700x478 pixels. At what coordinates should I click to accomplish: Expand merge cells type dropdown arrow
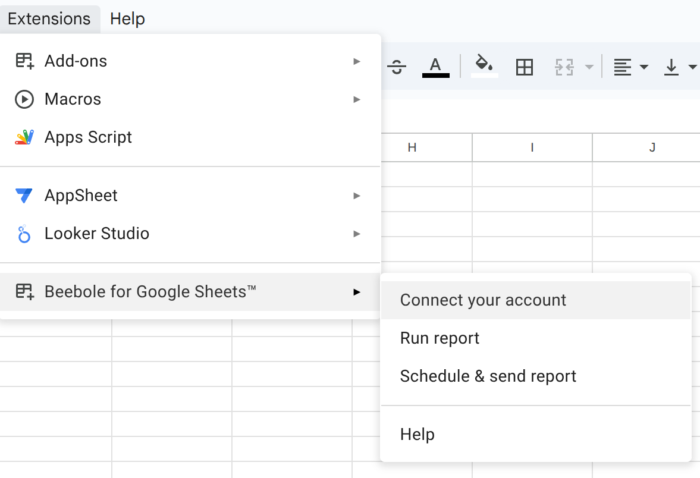[589, 67]
